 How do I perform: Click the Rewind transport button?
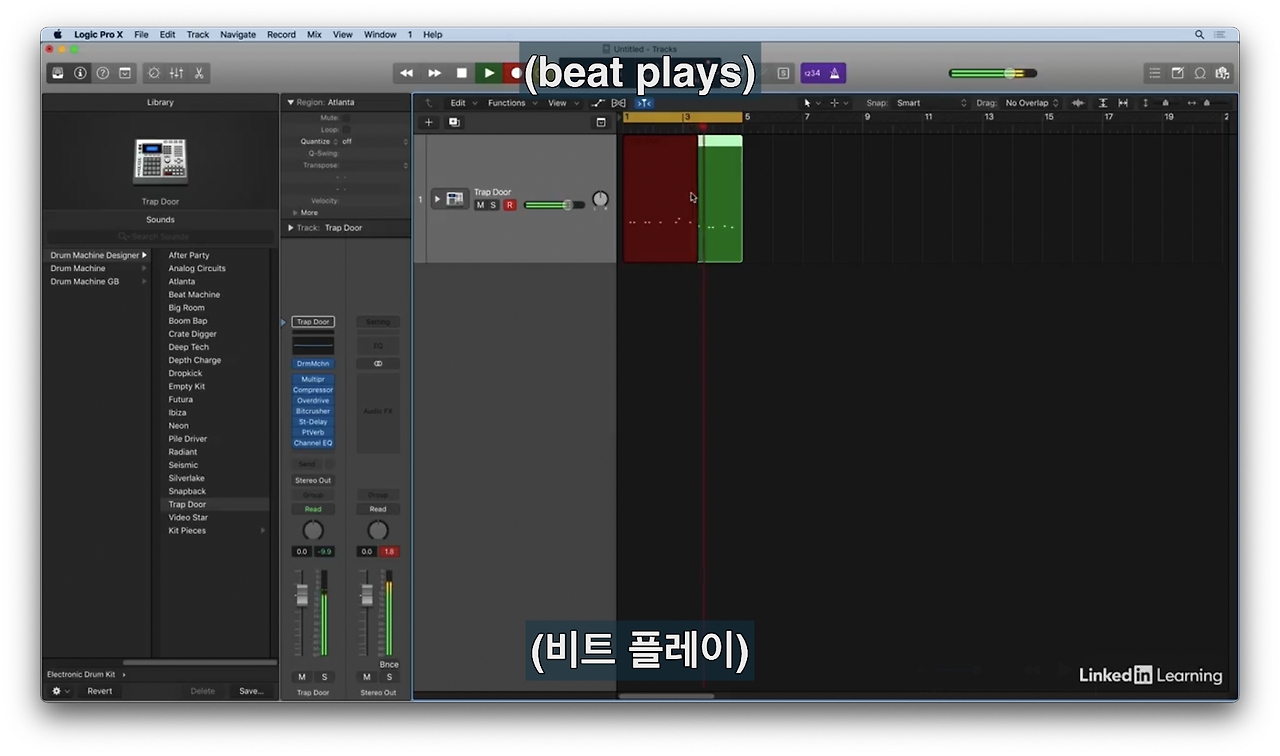click(406, 73)
